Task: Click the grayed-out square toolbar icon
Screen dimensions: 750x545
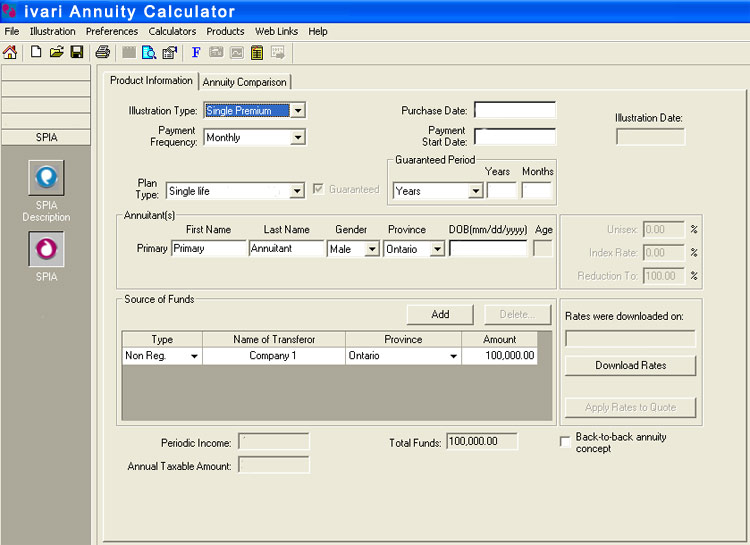Action: click(x=129, y=52)
